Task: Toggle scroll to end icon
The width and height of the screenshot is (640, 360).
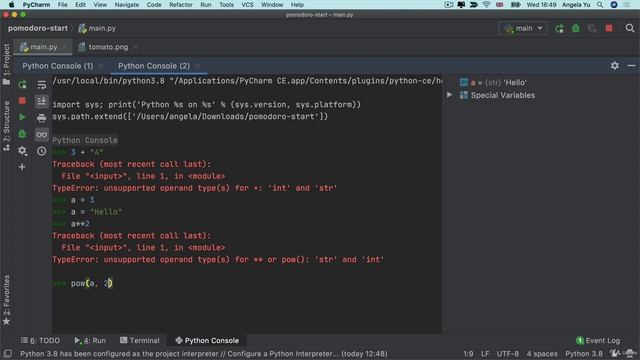Action: 42,101
